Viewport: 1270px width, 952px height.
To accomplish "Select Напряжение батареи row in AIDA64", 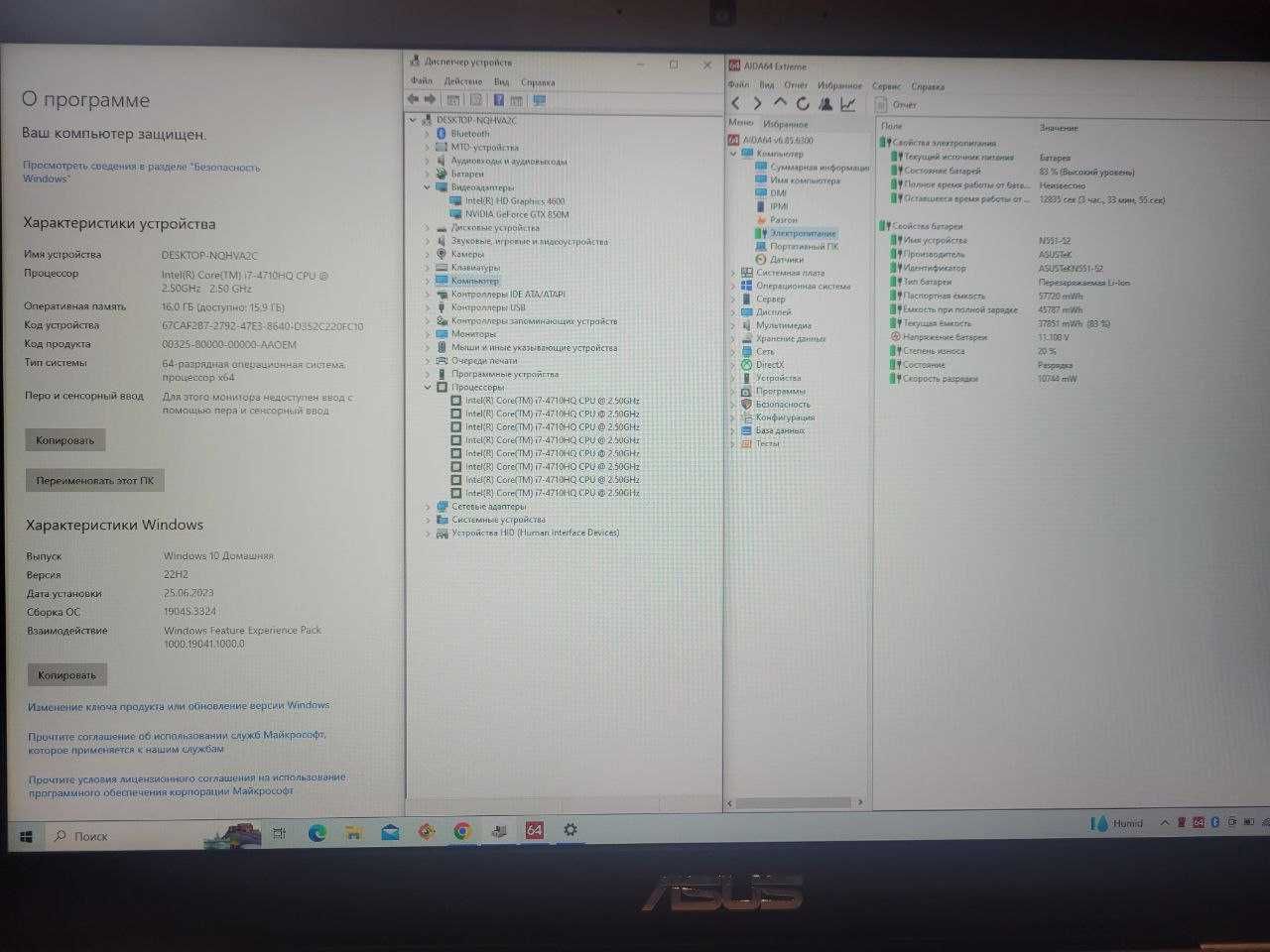I will pos(945,337).
